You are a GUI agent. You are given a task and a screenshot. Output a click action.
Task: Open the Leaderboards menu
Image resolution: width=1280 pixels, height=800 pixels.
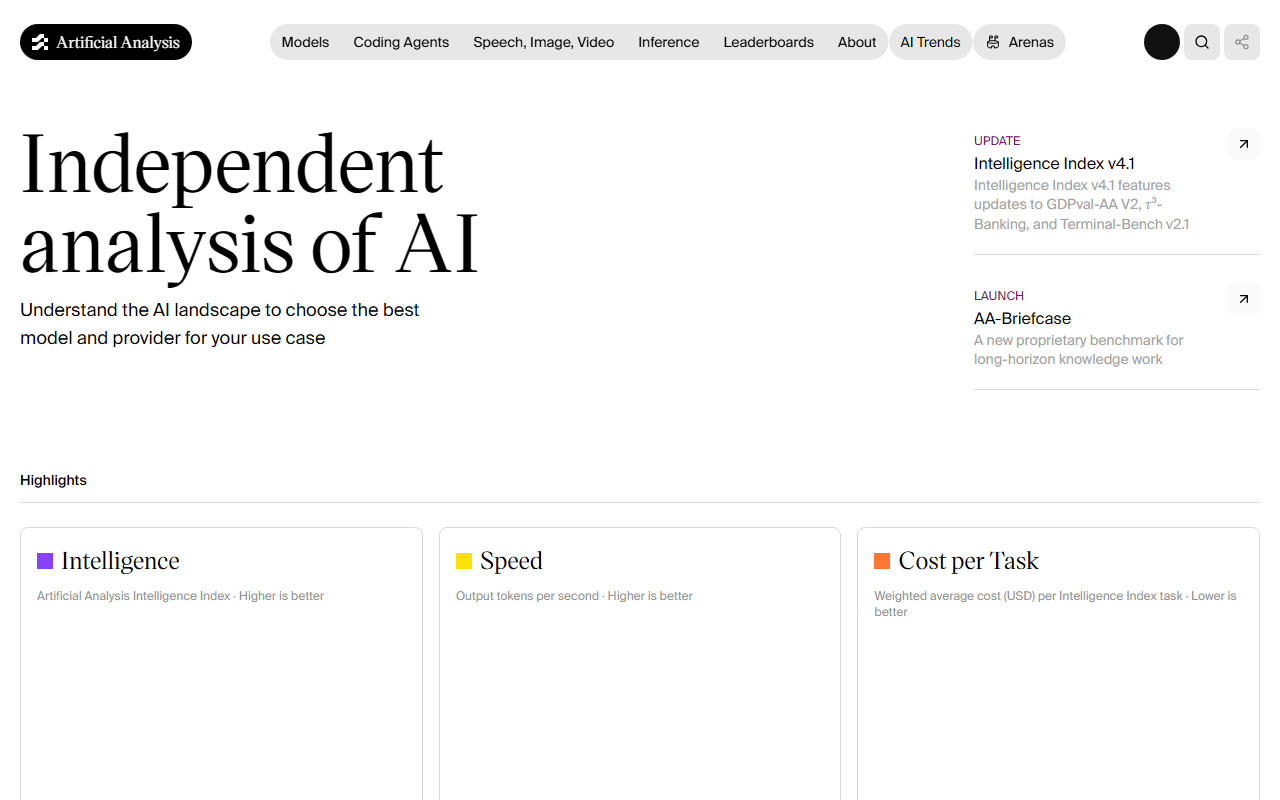769,42
